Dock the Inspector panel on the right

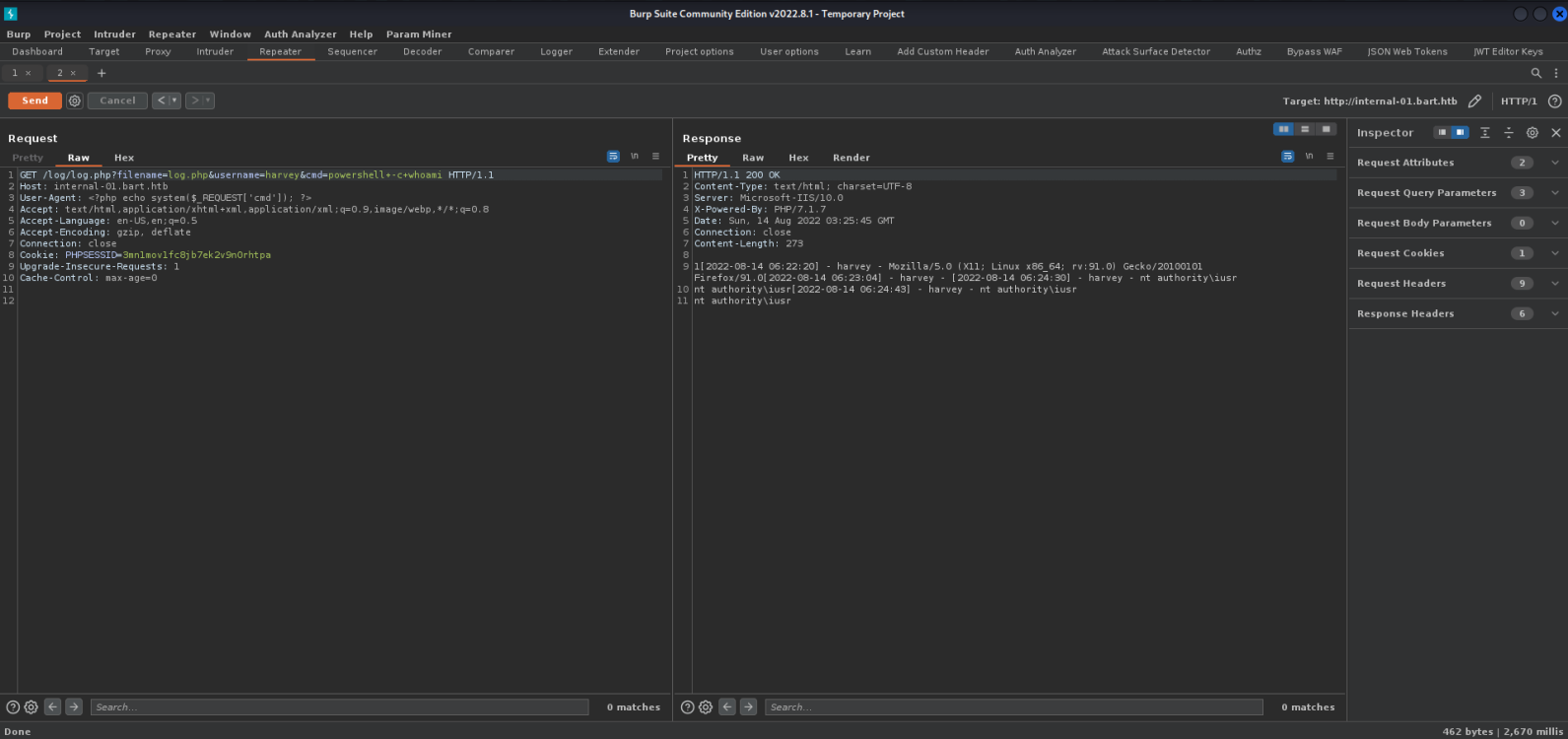[1460, 132]
